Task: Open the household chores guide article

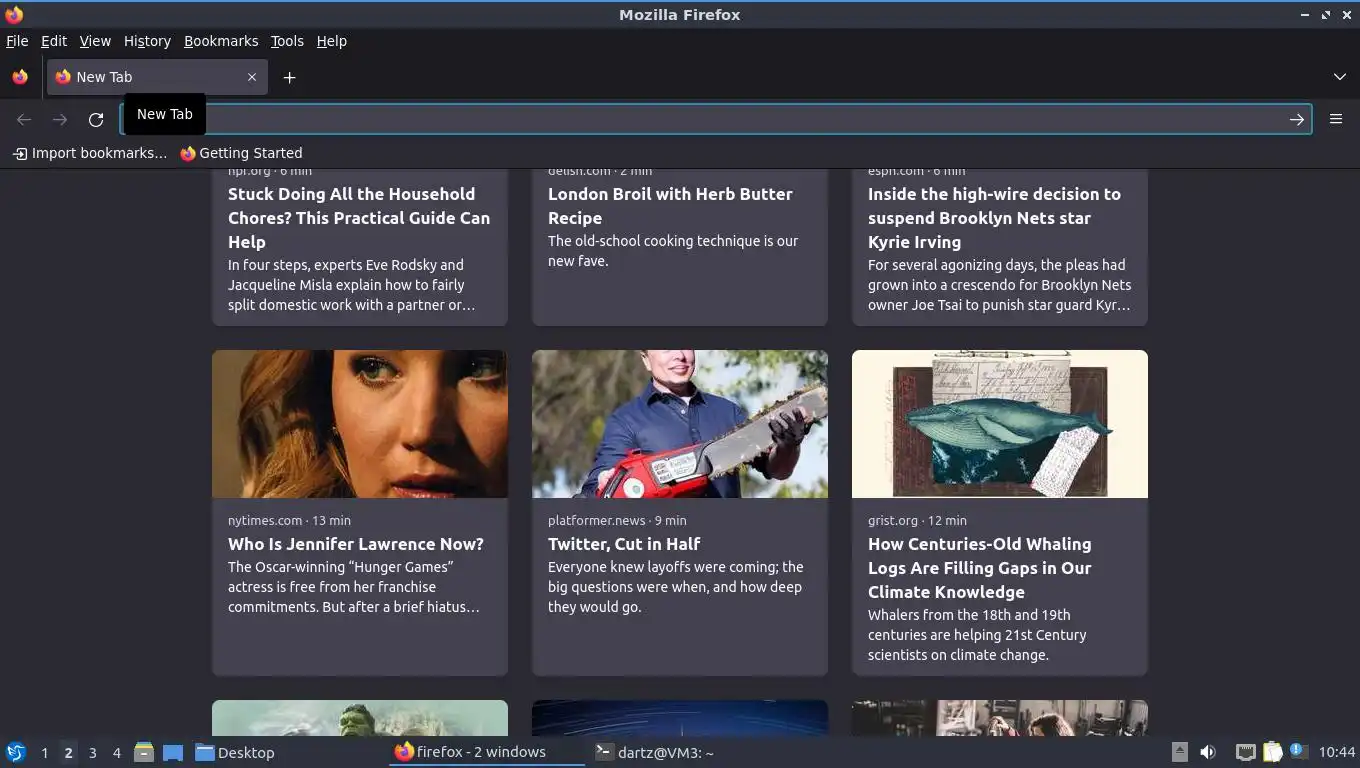Action: pos(360,218)
